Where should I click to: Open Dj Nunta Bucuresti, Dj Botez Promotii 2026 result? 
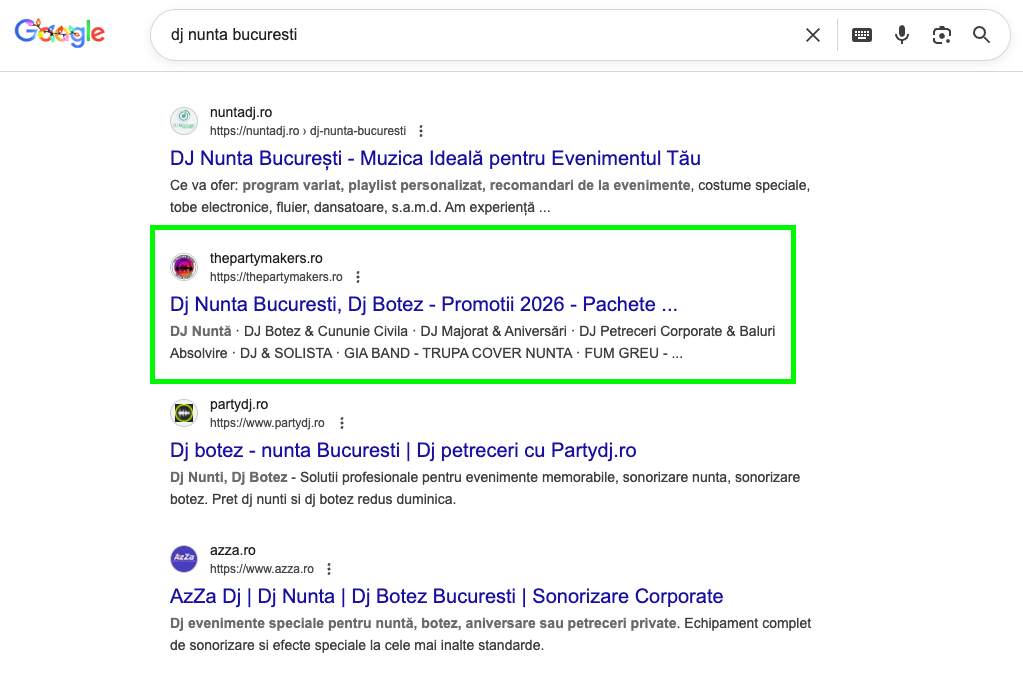click(x=423, y=305)
